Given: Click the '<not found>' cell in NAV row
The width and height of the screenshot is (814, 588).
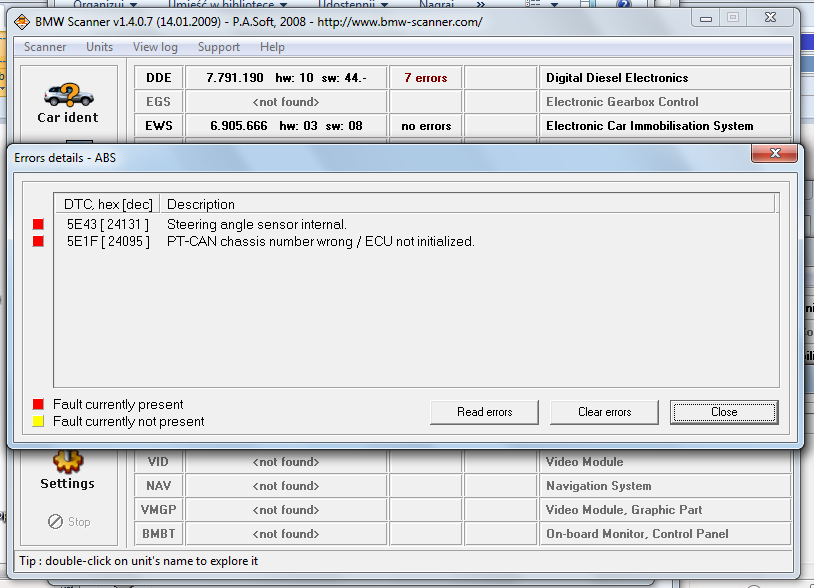Looking at the screenshot, I should (x=286, y=486).
